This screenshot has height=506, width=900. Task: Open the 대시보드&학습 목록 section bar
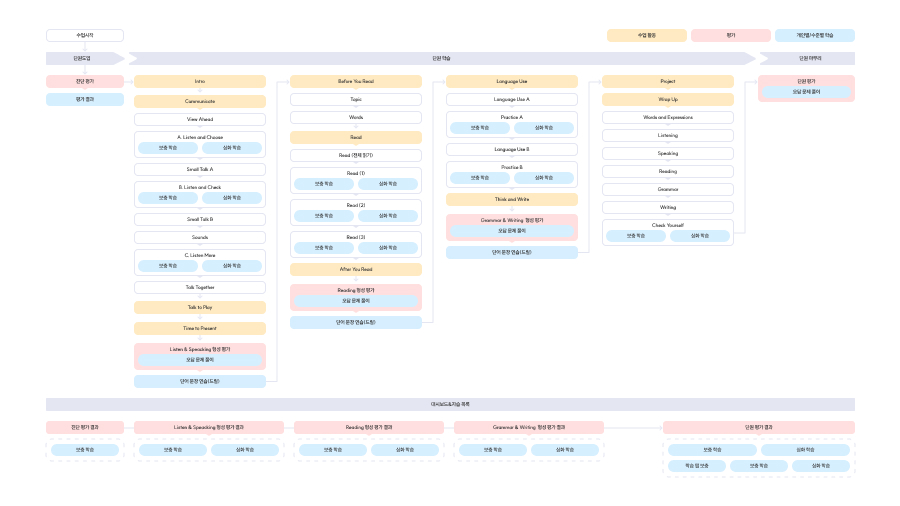coord(450,404)
